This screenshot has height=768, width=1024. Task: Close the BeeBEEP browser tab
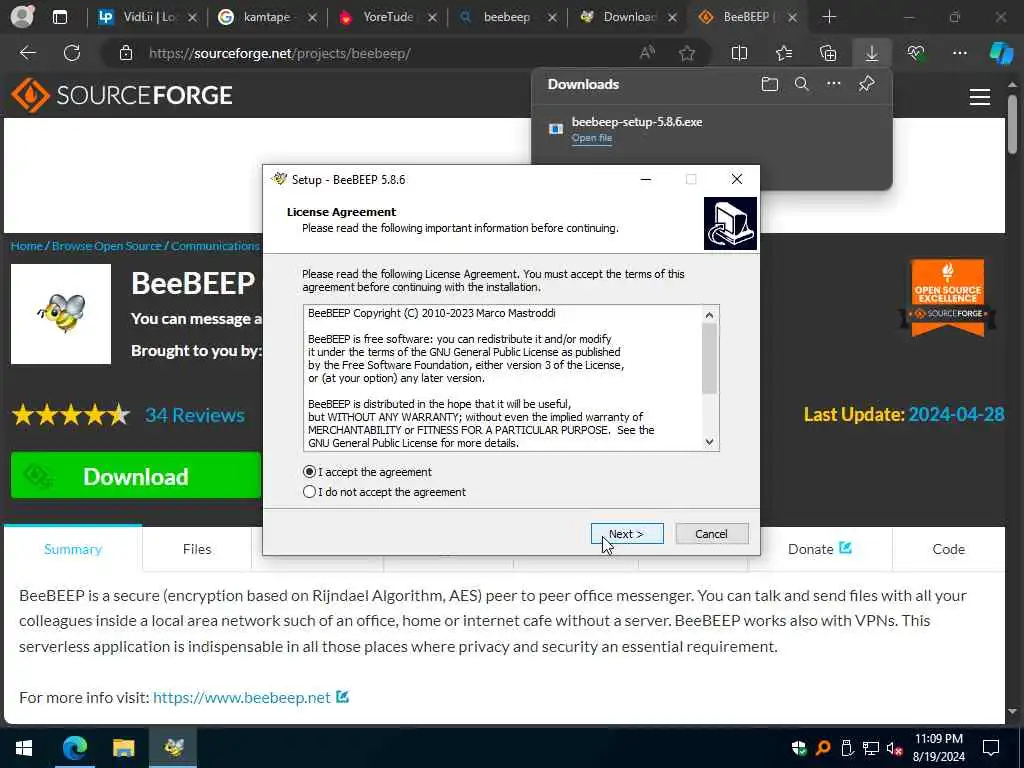pos(792,18)
